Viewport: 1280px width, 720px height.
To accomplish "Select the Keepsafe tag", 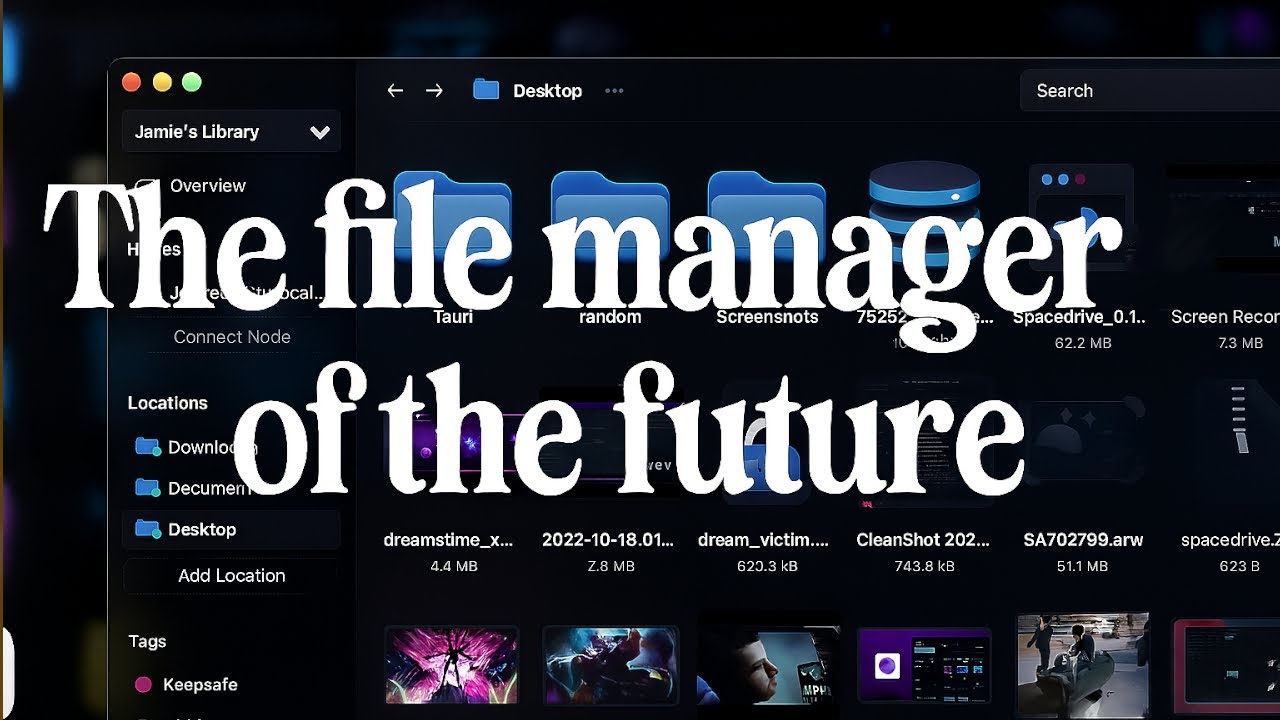I will 185,685.
